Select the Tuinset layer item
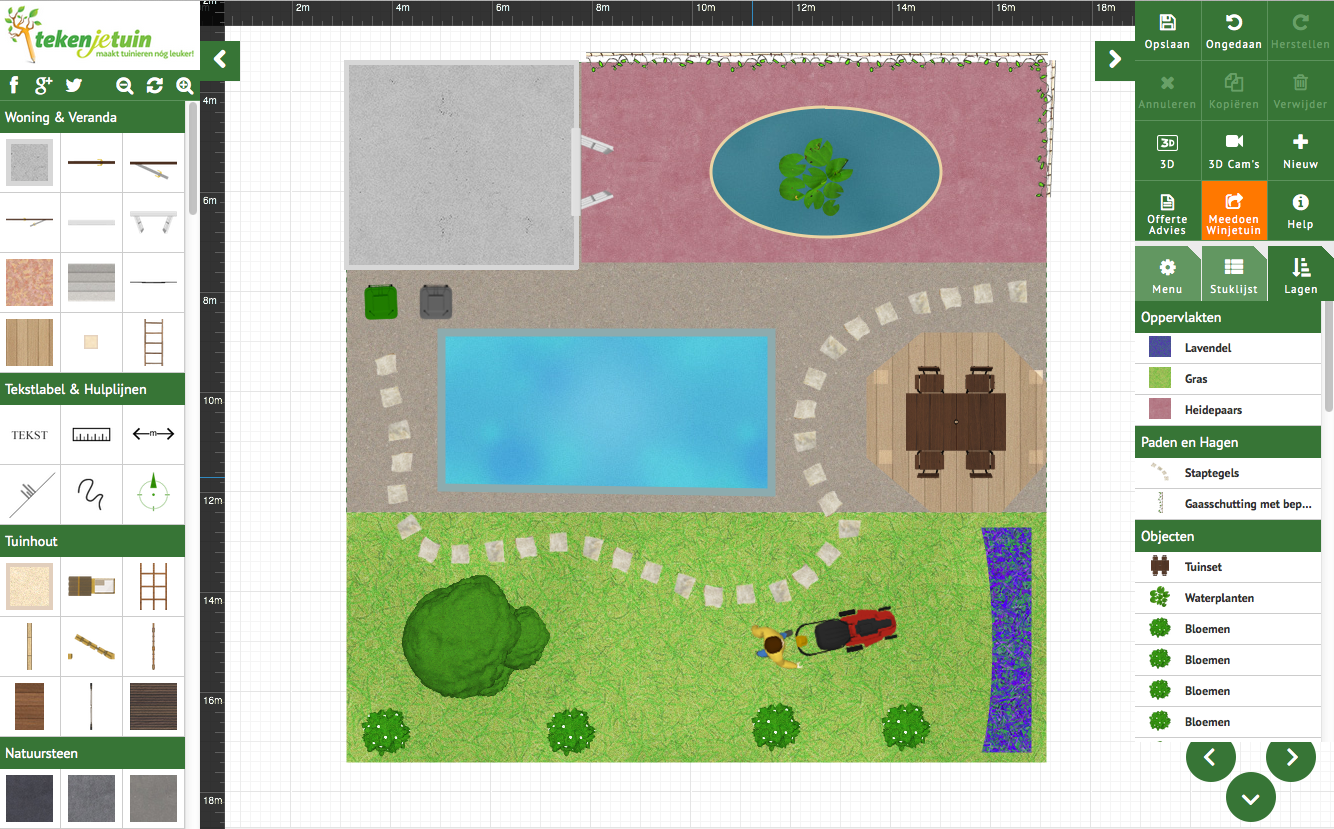Viewport: 1334px width, 829px height. 1204,567
